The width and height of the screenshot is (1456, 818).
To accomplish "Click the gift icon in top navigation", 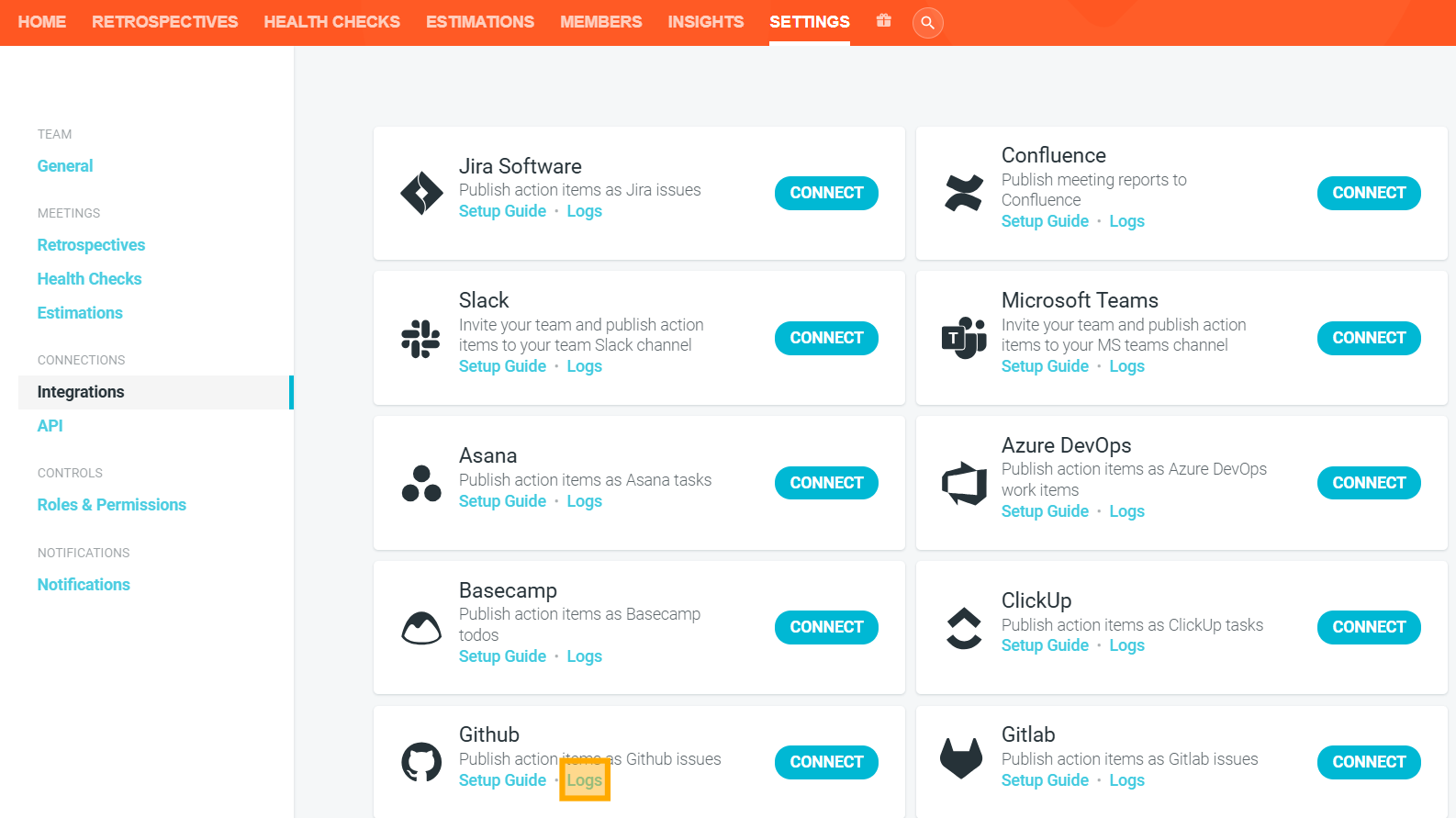I will tap(884, 20).
